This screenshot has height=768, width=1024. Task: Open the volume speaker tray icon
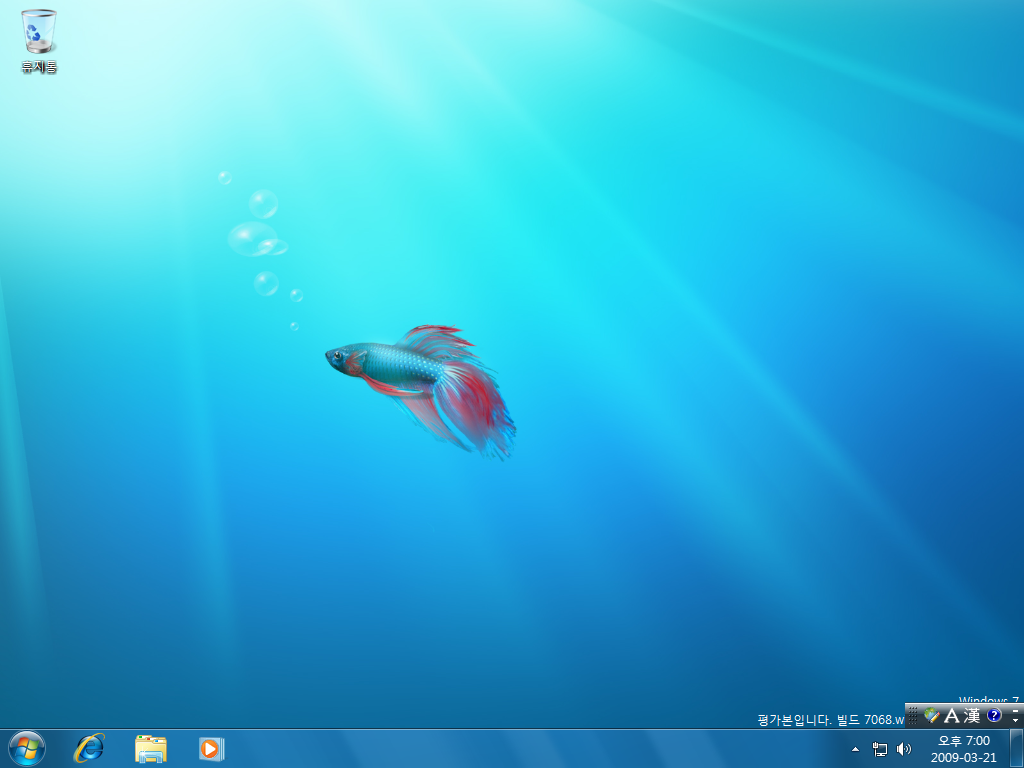pos(904,748)
